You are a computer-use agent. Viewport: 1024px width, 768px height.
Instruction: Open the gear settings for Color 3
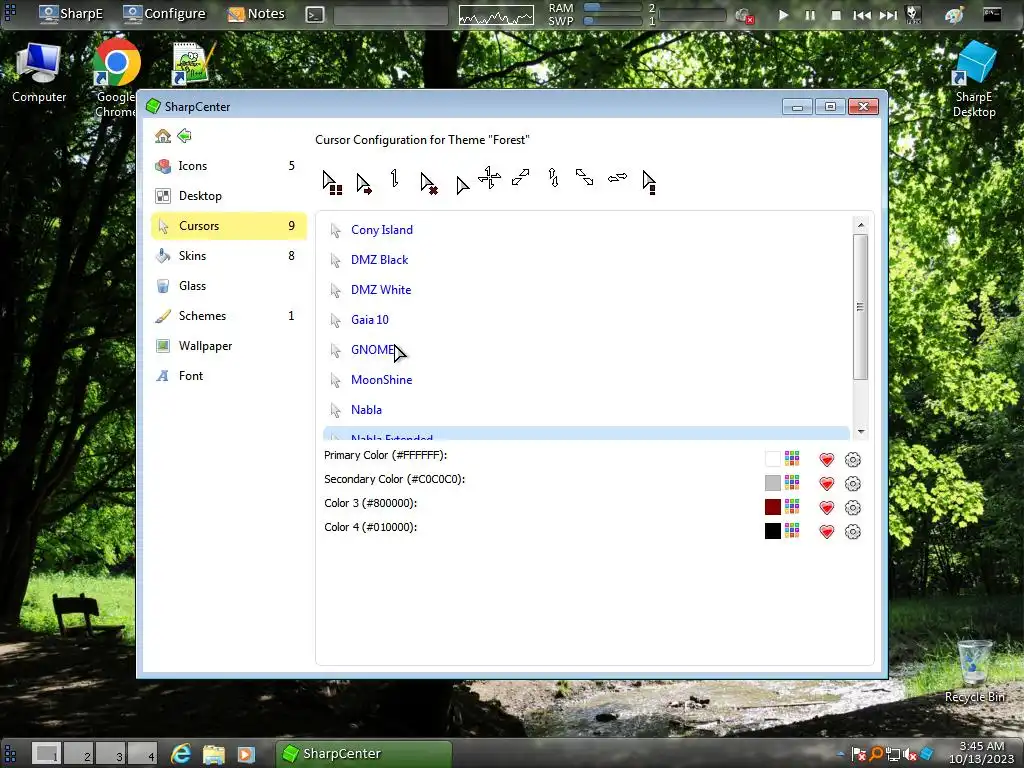click(x=852, y=507)
